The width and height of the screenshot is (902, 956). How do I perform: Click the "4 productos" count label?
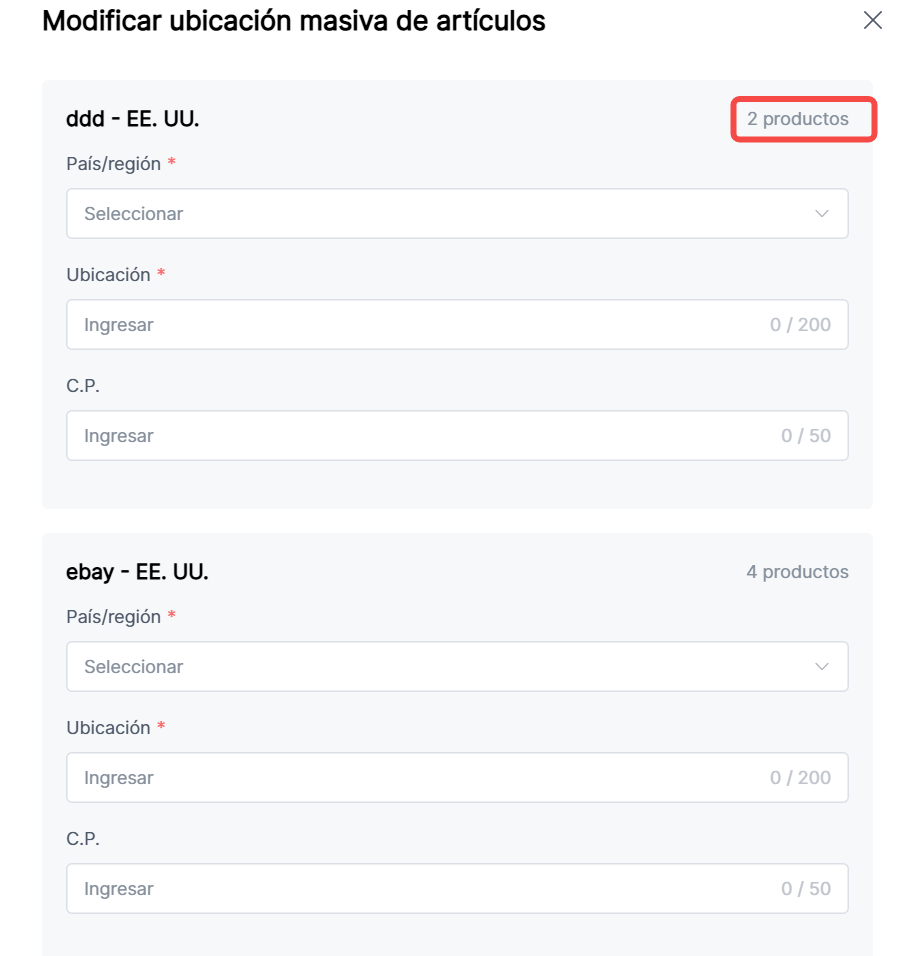797,572
